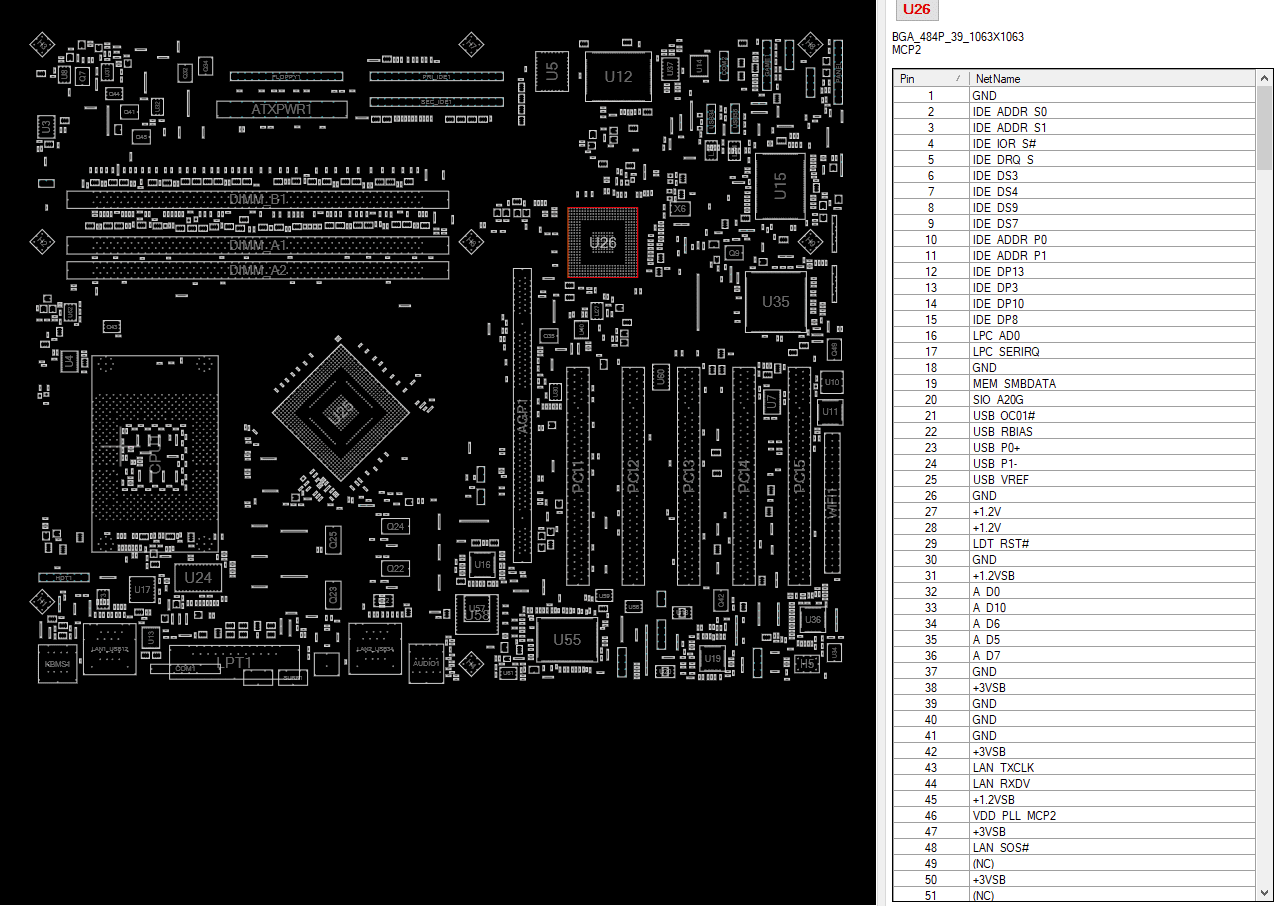Click the pin list vertical scrollbar thumb
1278x906 pixels.
click(x=1265, y=128)
